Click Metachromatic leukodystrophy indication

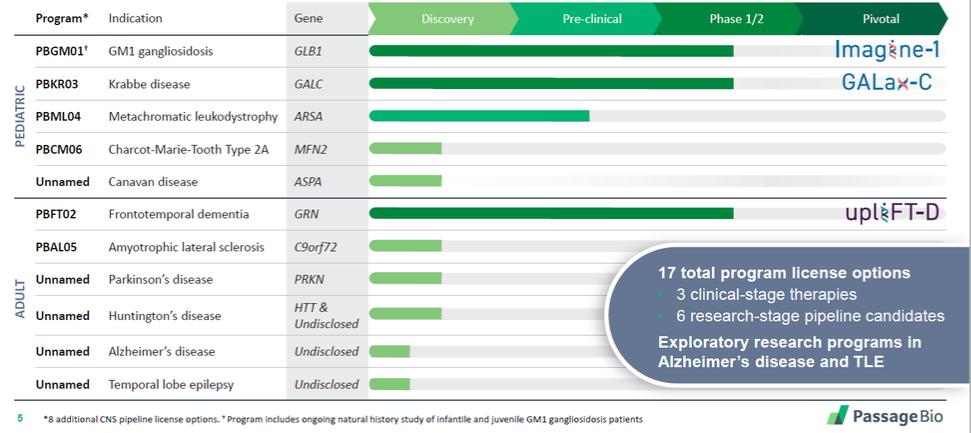point(193,116)
